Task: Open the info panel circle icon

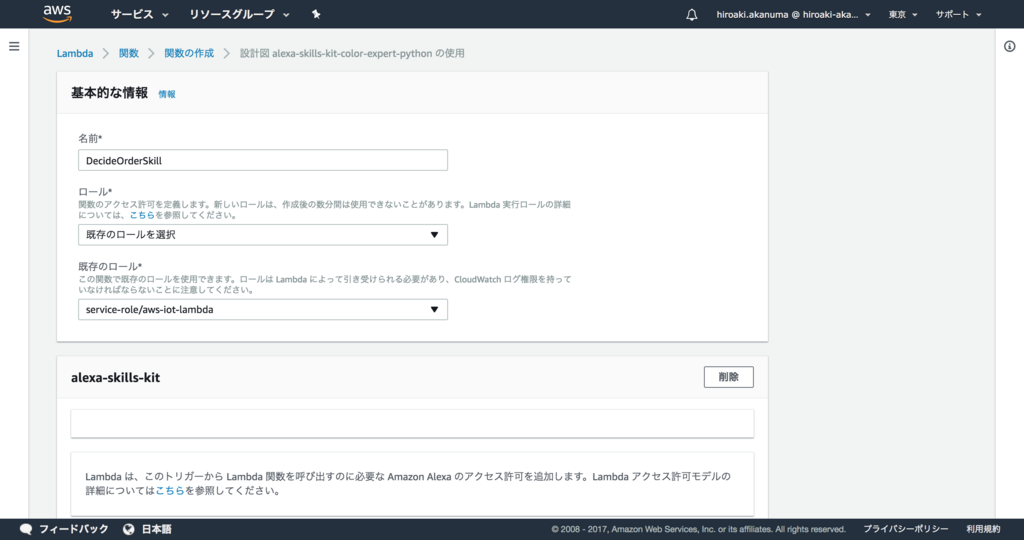Action: click(1010, 46)
